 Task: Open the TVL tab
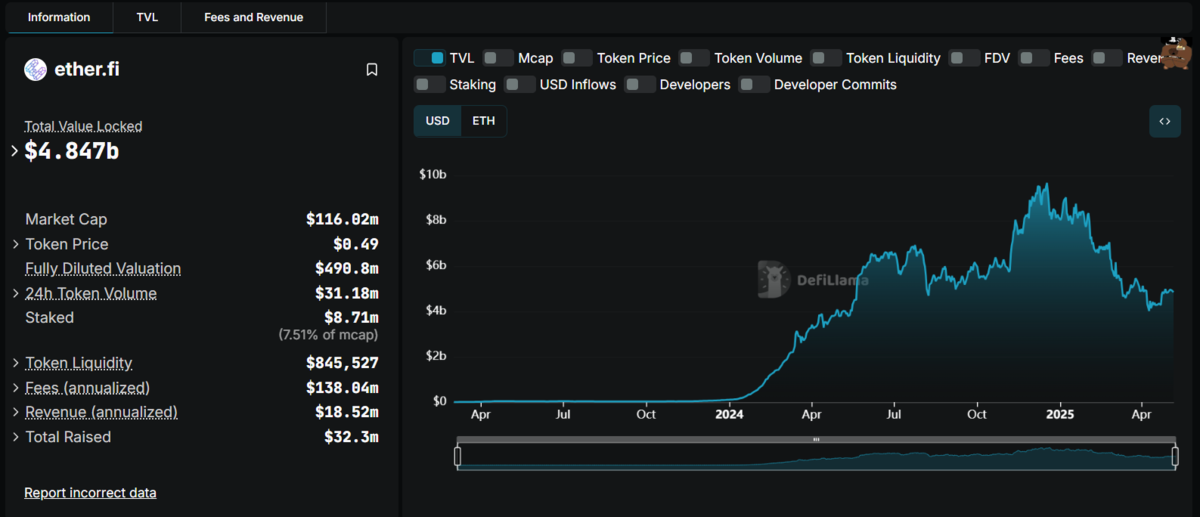[147, 17]
